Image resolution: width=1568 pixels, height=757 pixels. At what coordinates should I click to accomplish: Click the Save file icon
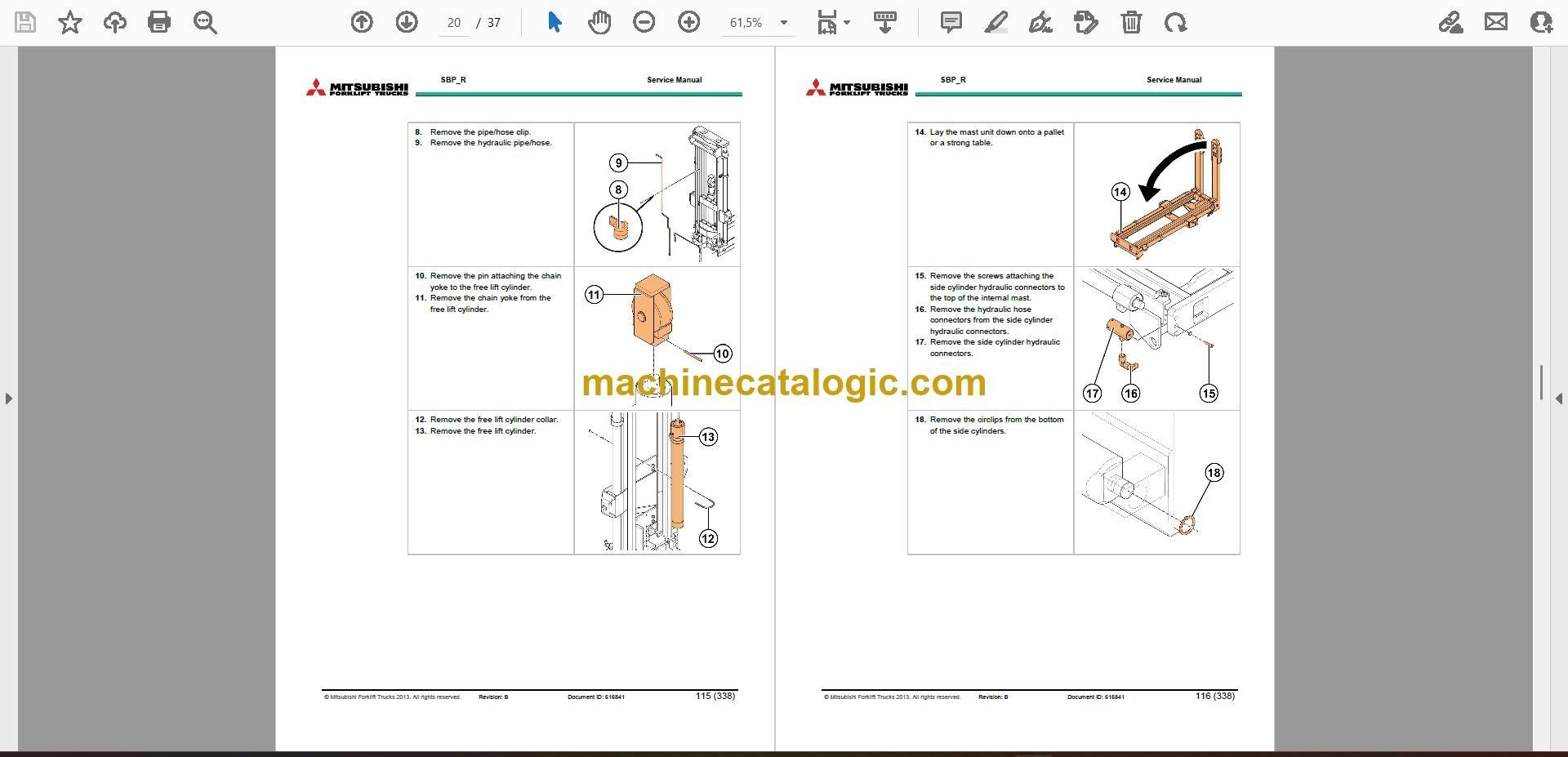click(25, 22)
